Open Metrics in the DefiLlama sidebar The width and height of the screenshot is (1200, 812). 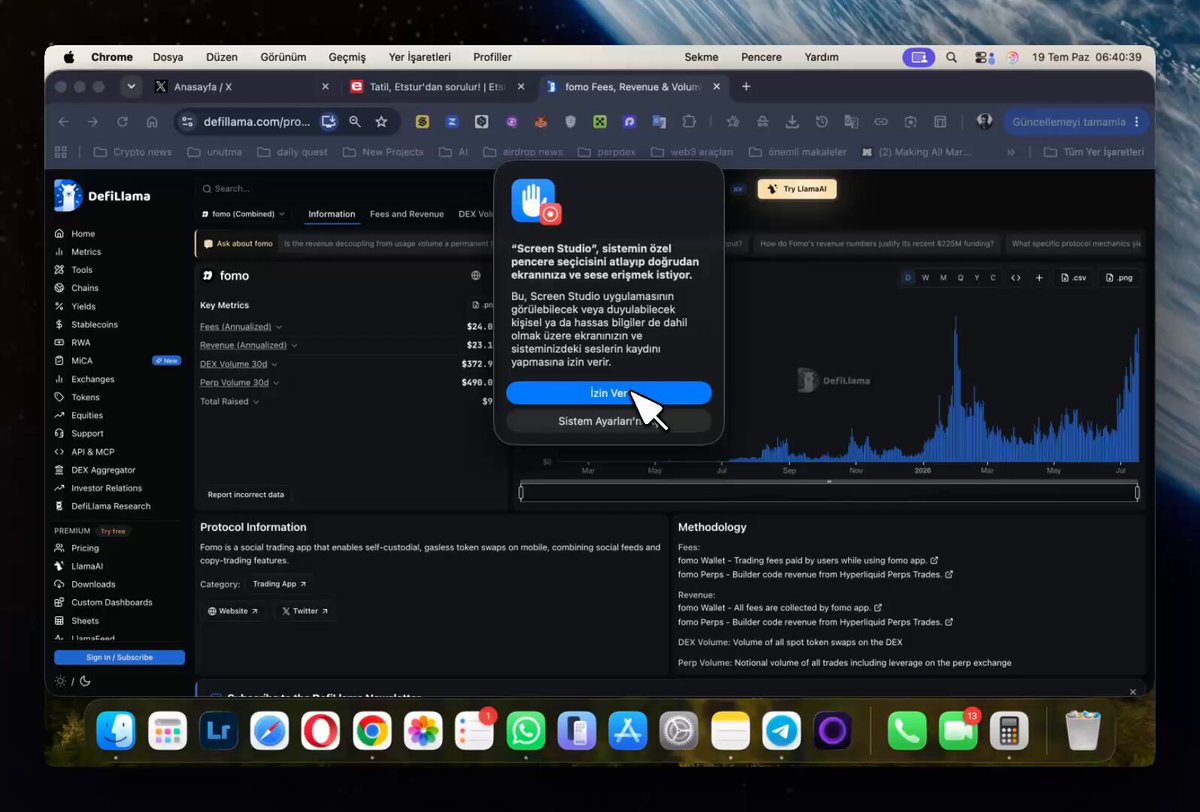(x=86, y=252)
